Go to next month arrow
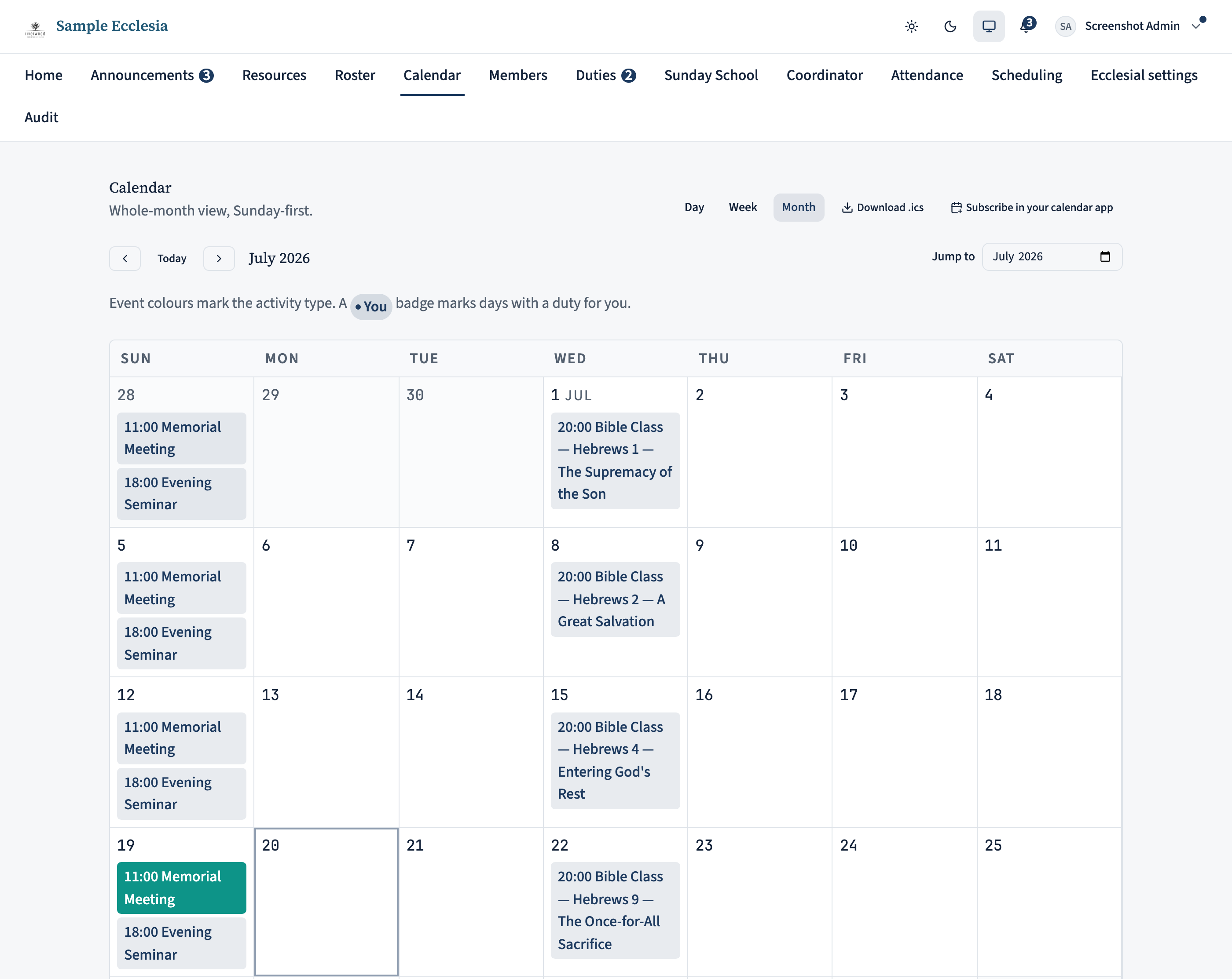Image resolution: width=1232 pixels, height=979 pixels. (x=219, y=259)
